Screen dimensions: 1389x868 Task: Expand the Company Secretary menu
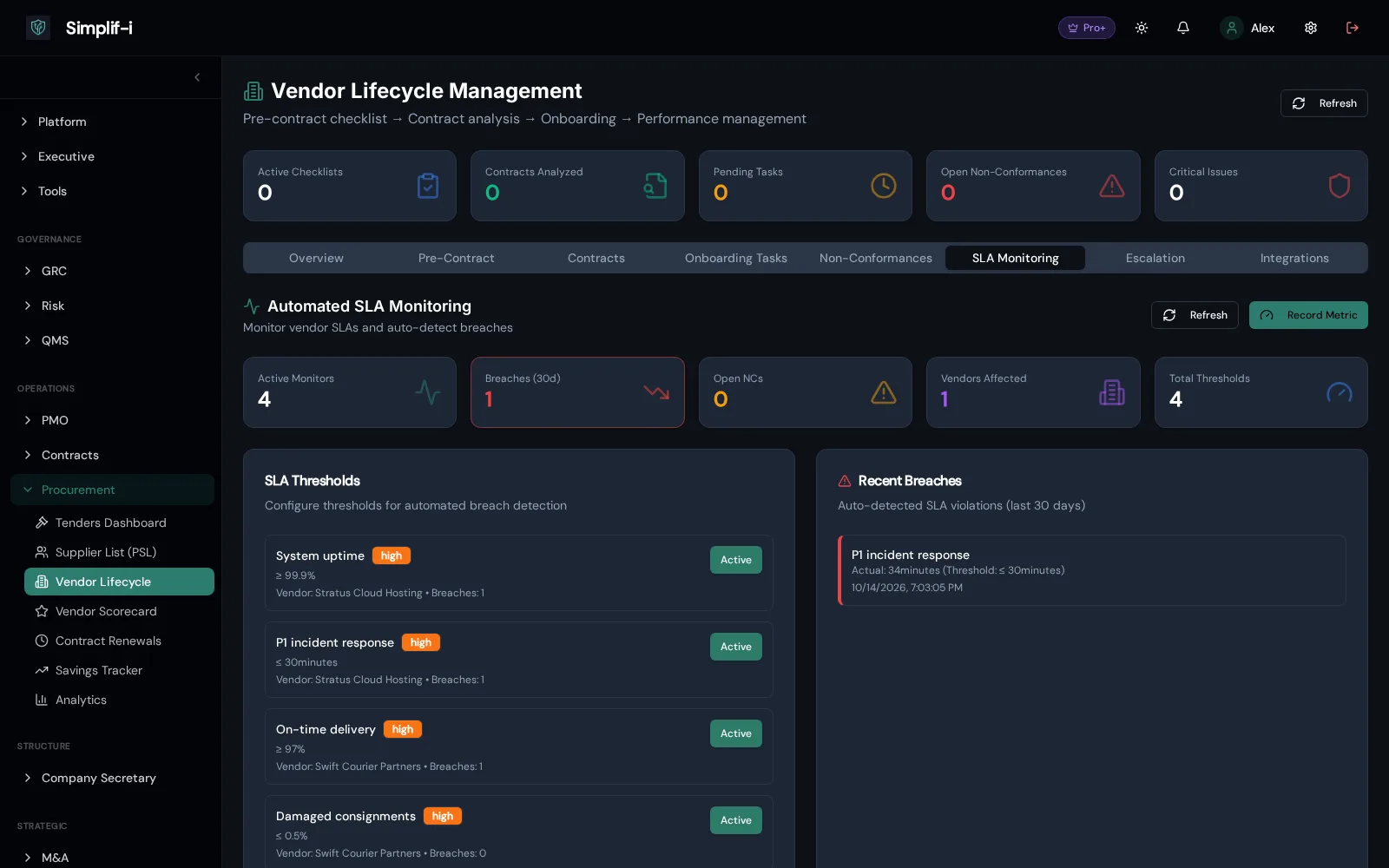111,778
